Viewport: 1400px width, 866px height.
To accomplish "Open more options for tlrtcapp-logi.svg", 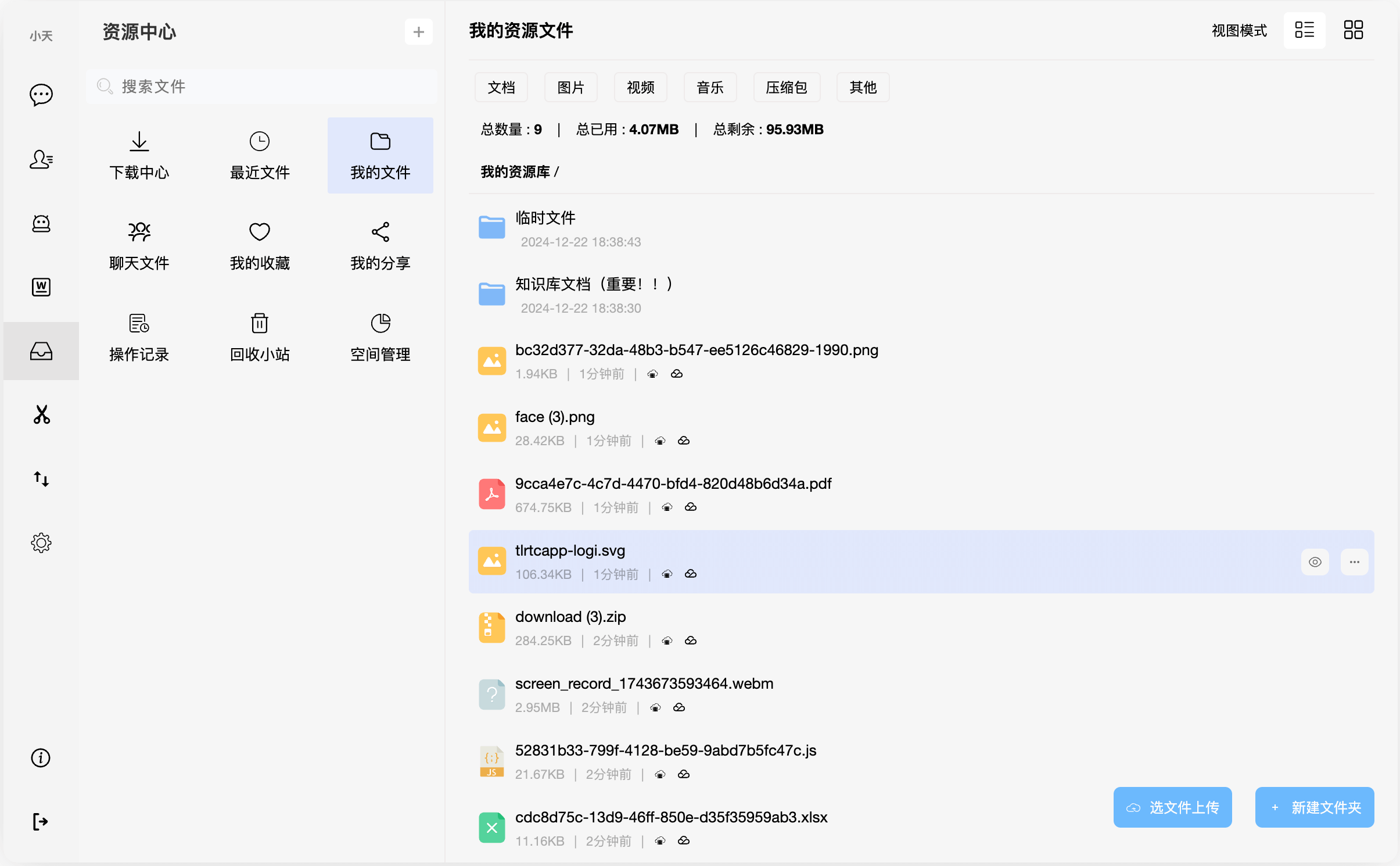I will click(x=1354, y=562).
